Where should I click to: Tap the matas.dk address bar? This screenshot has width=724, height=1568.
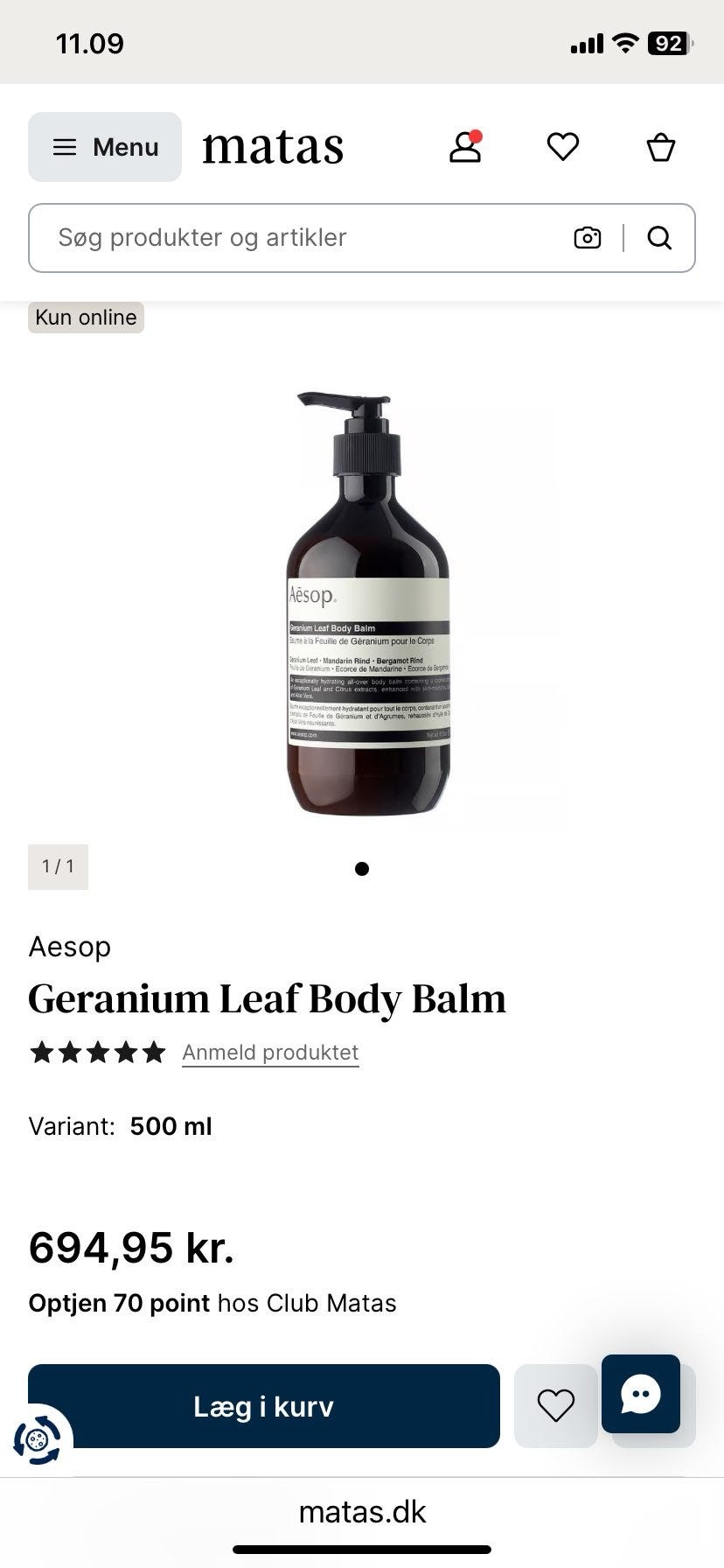(362, 1512)
